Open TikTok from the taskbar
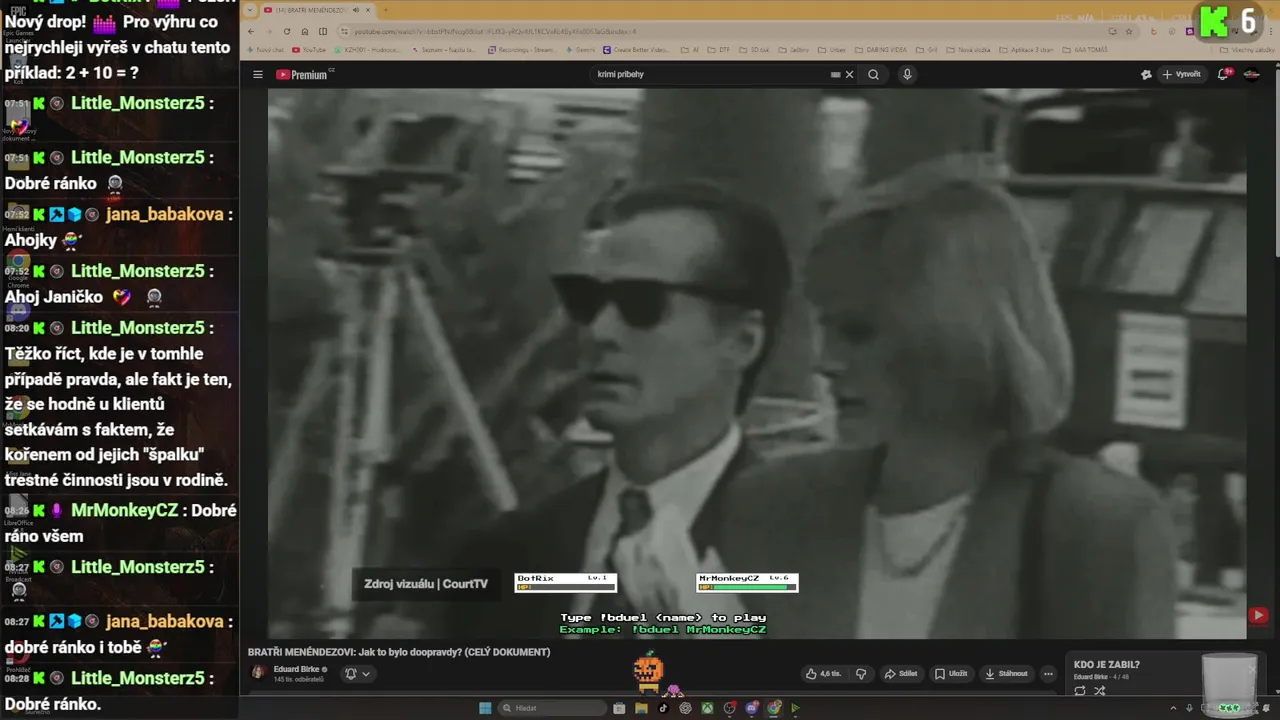 coord(663,708)
